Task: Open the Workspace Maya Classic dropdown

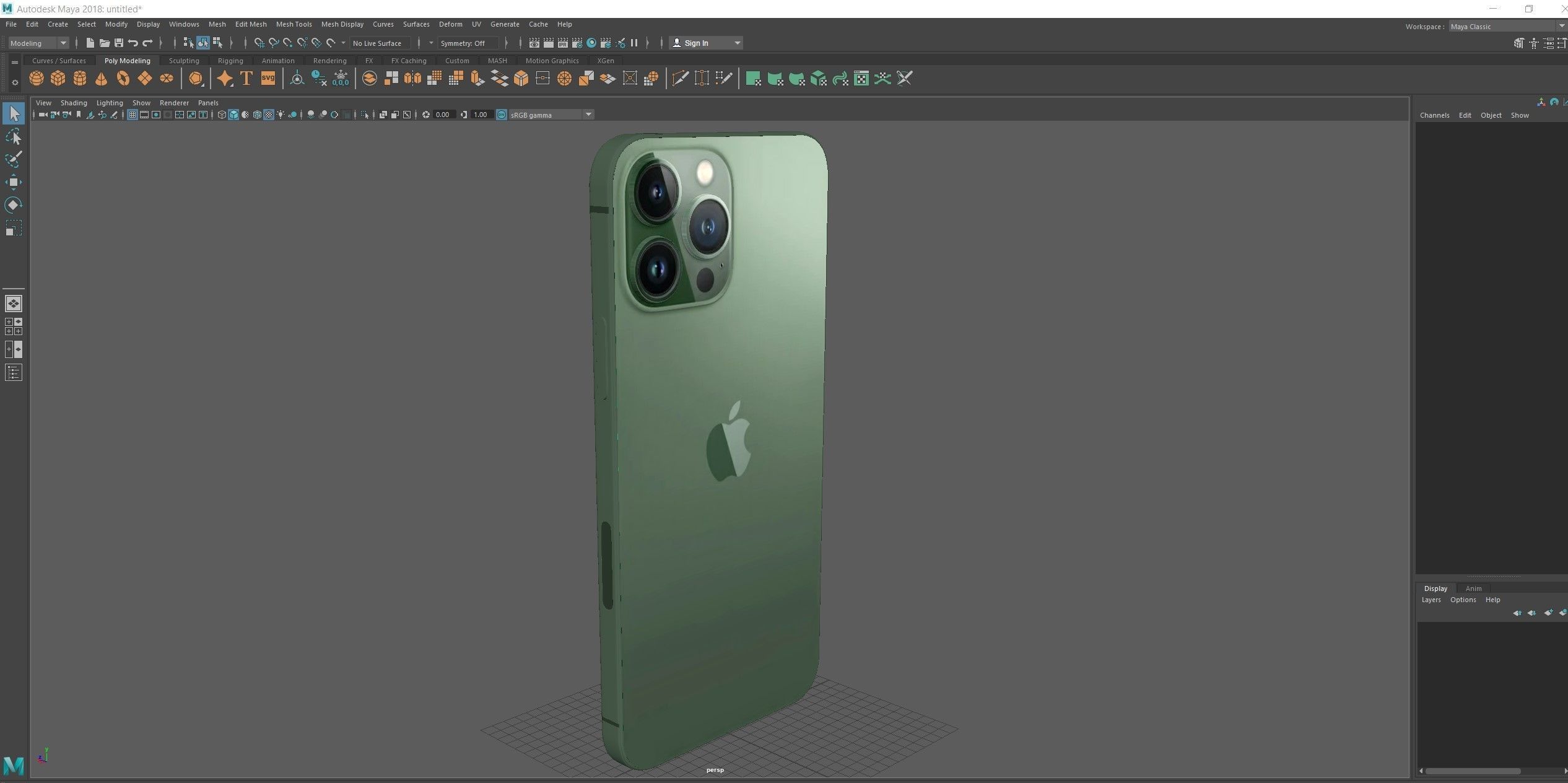Action: (1507, 27)
